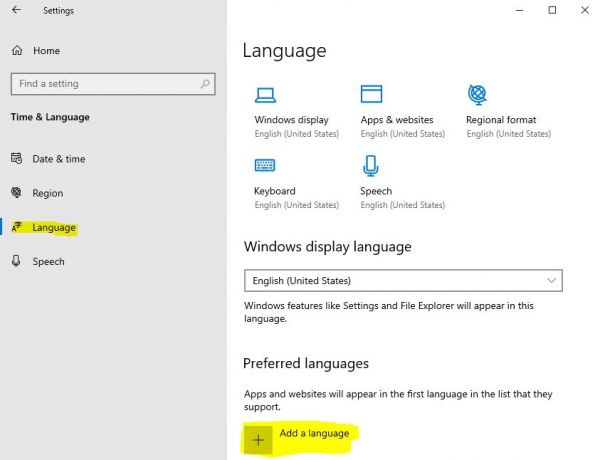600x460 pixels.
Task: Click the Windows display monitor icon
Action: point(265,95)
